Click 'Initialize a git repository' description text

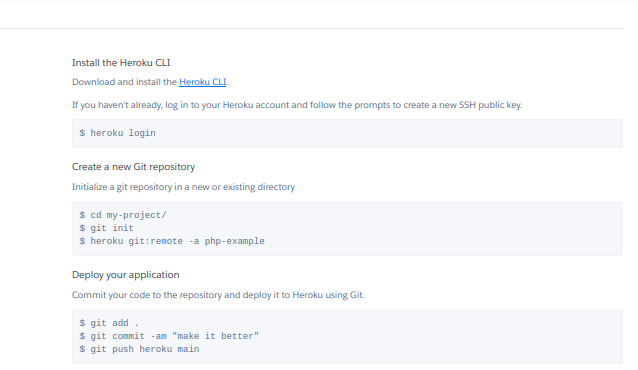184,187
